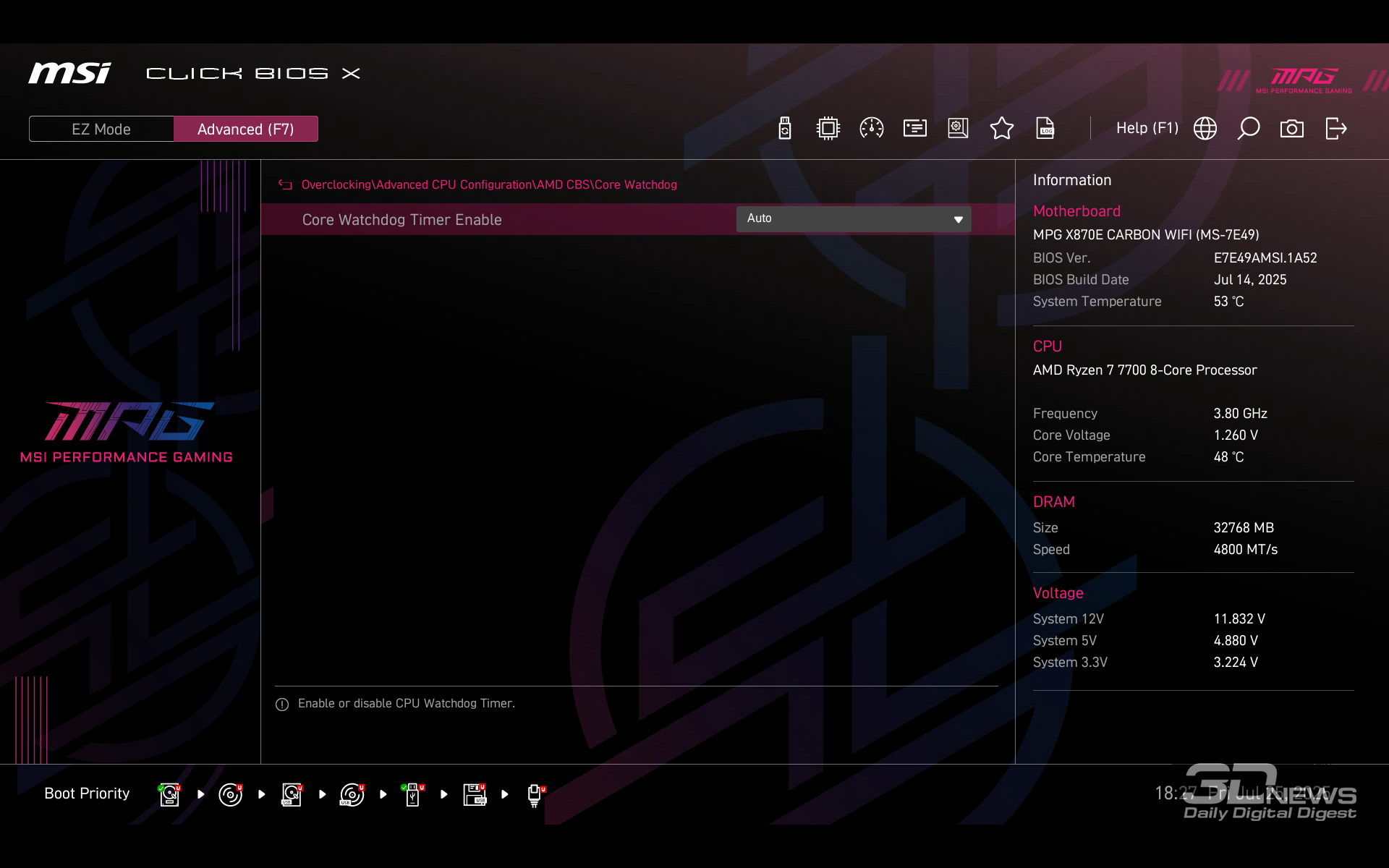Click the back arrow before the breadcrumb path

pyautogui.click(x=285, y=184)
